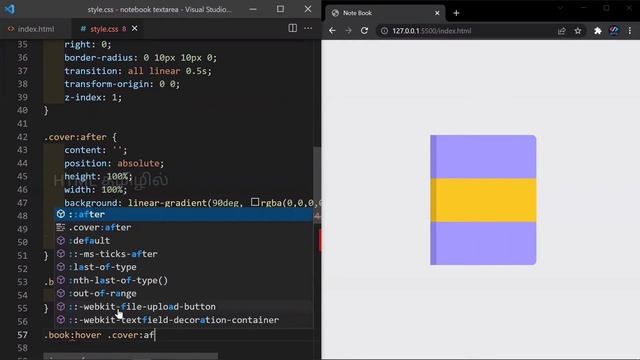640x360 pixels.
Task: Select the :out-of-range suggestion
Action: 184,293
